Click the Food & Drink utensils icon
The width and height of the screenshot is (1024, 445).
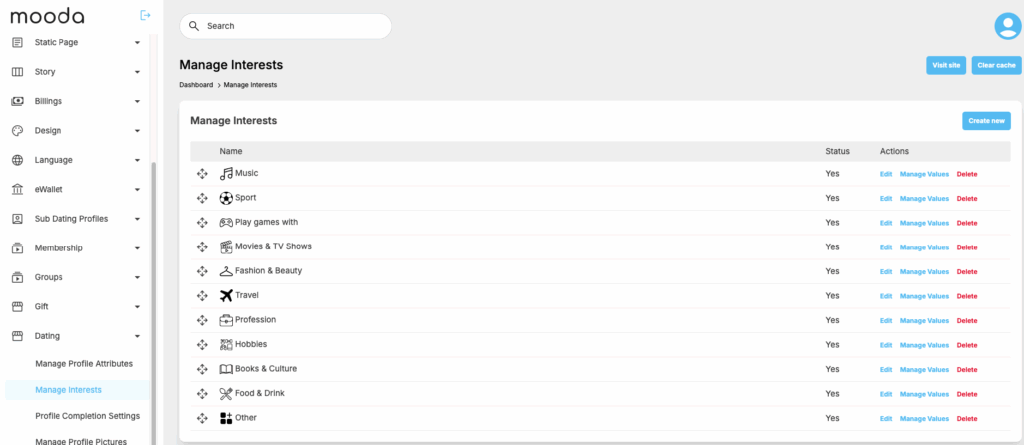(x=226, y=393)
